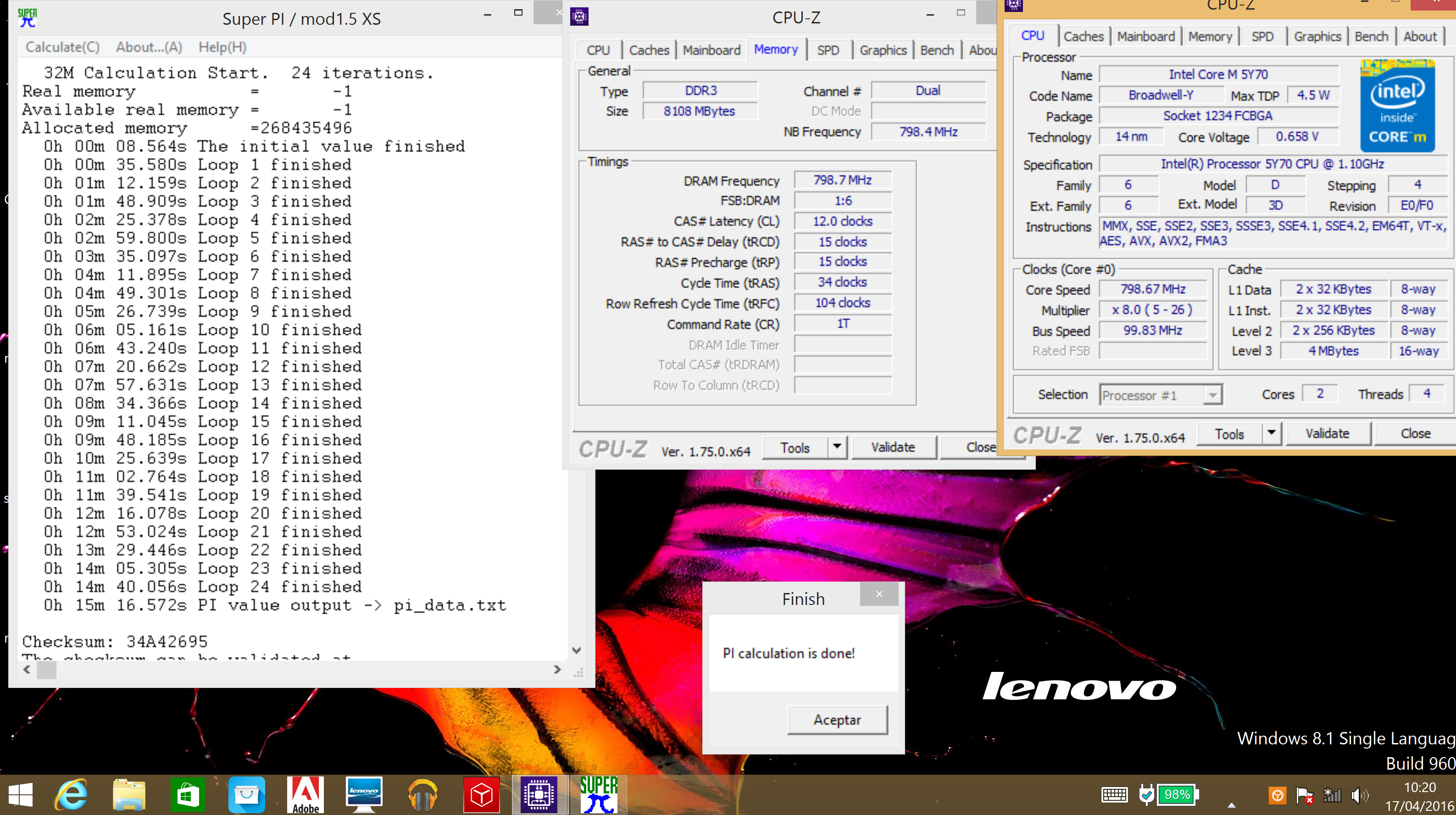Click the Super PI horizontal scrollbar thumb
Image resolution: width=1456 pixels, height=815 pixels.
[x=46, y=670]
